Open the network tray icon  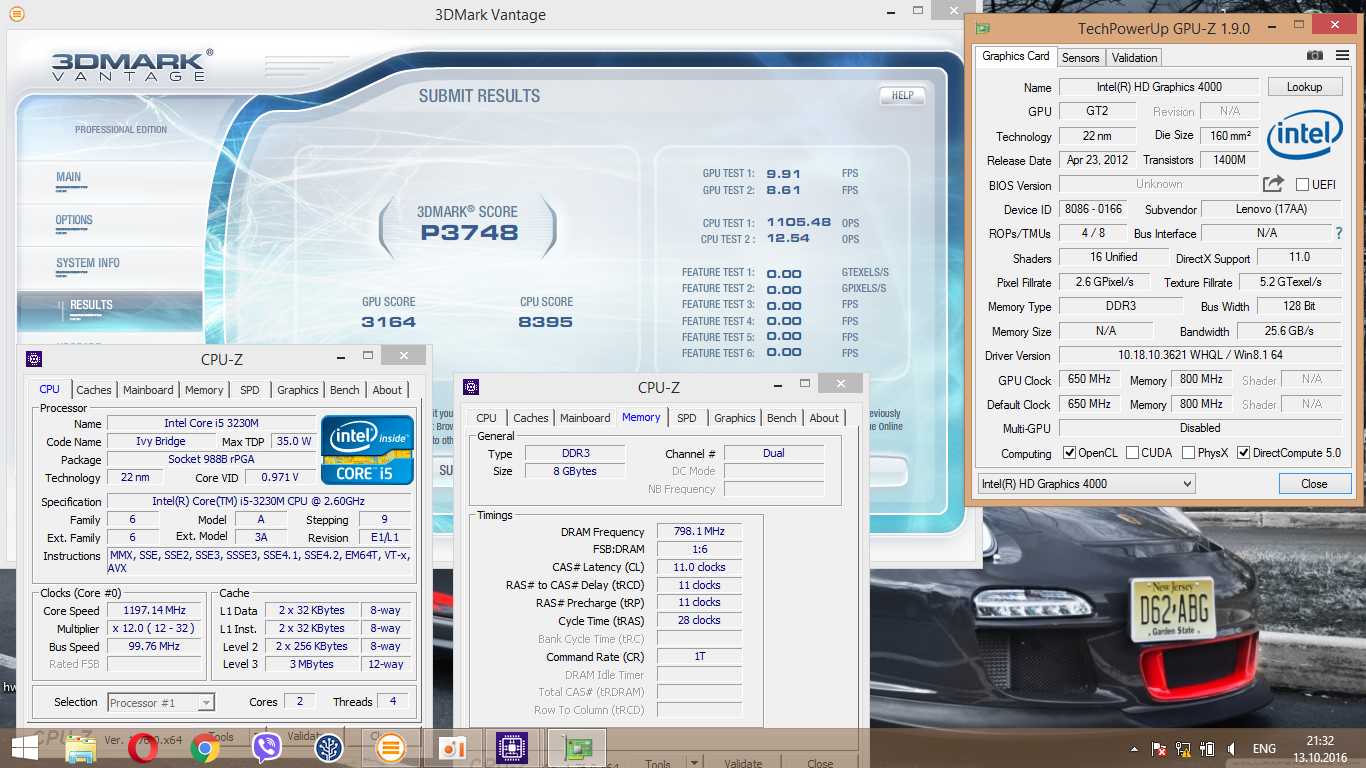[x=1184, y=749]
